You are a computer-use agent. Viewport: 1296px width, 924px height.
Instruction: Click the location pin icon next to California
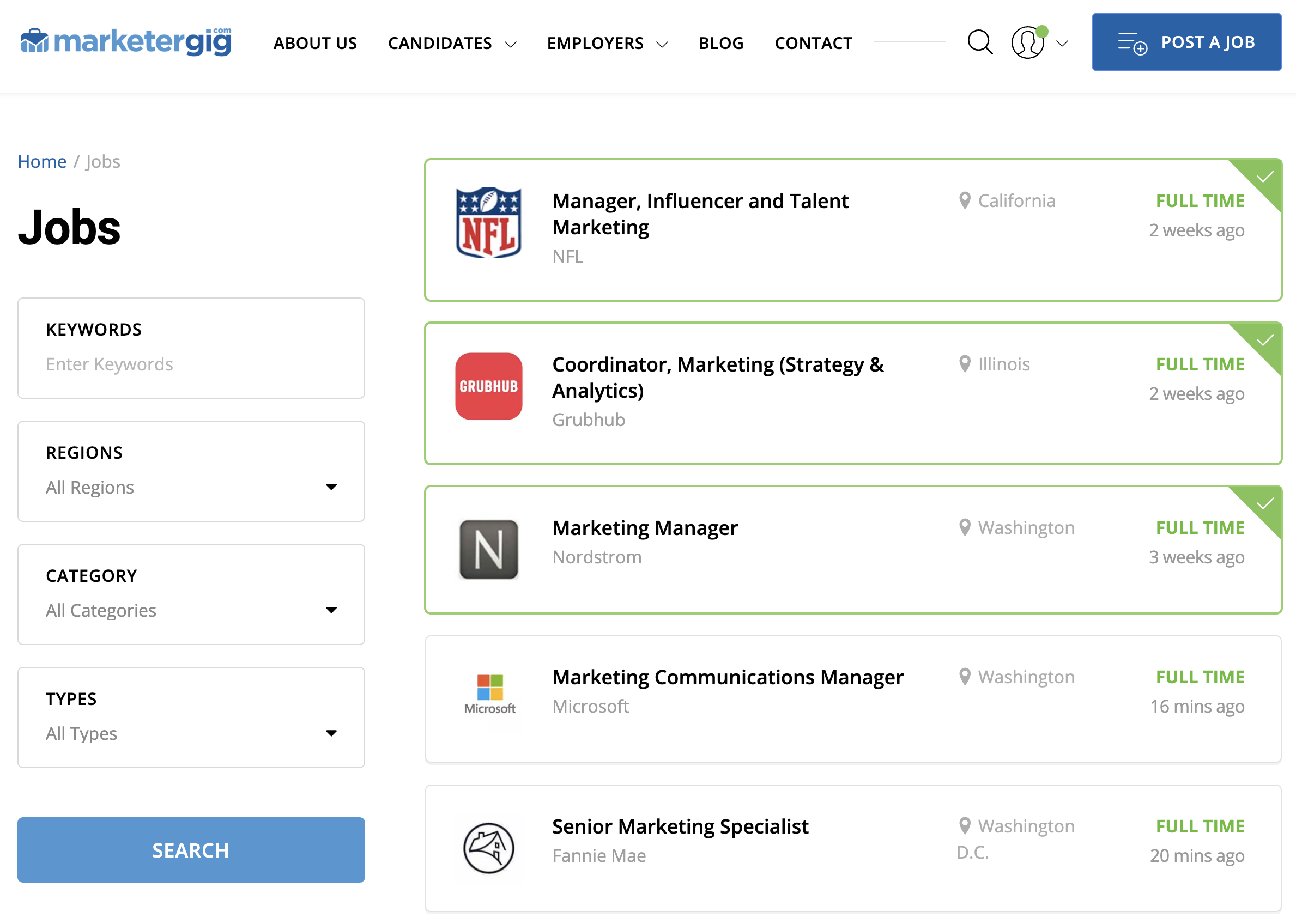(x=964, y=200)
